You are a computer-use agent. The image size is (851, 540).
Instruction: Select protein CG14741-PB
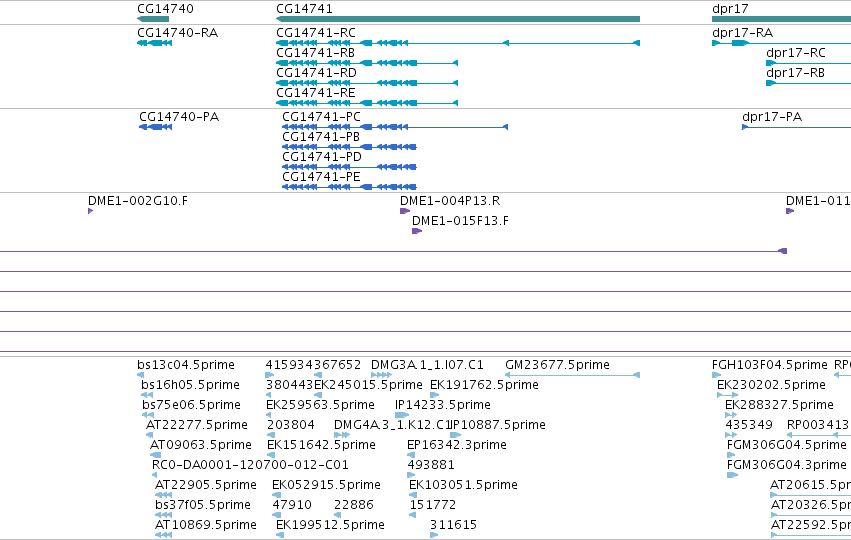click(x=321, y=137)
